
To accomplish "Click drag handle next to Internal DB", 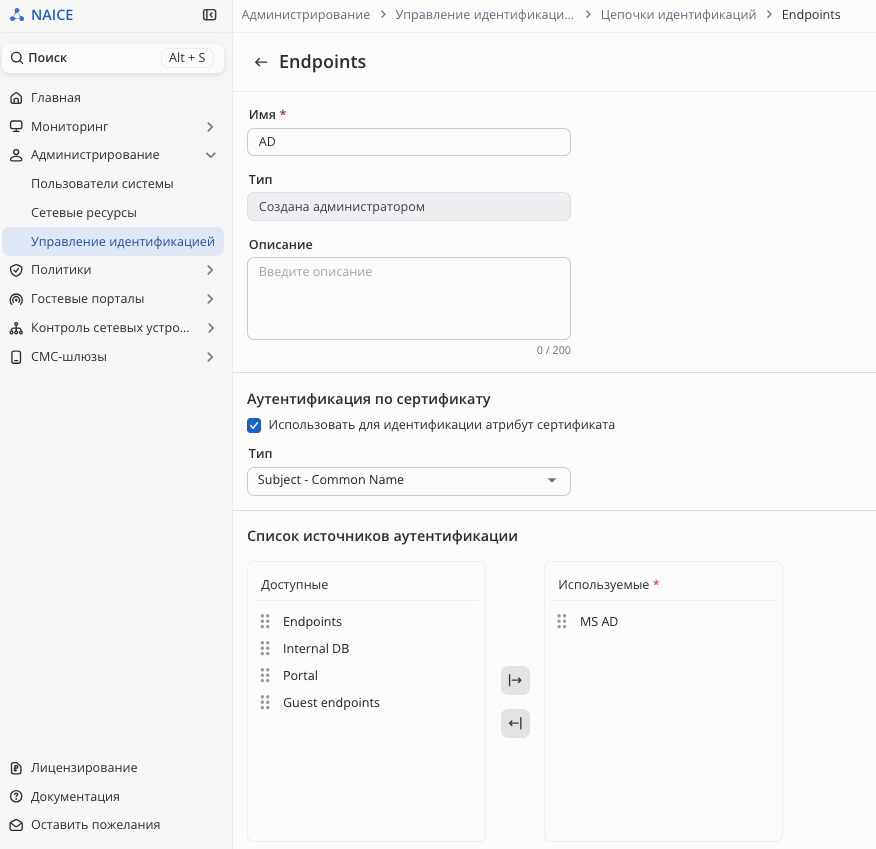I will (265, 648).
